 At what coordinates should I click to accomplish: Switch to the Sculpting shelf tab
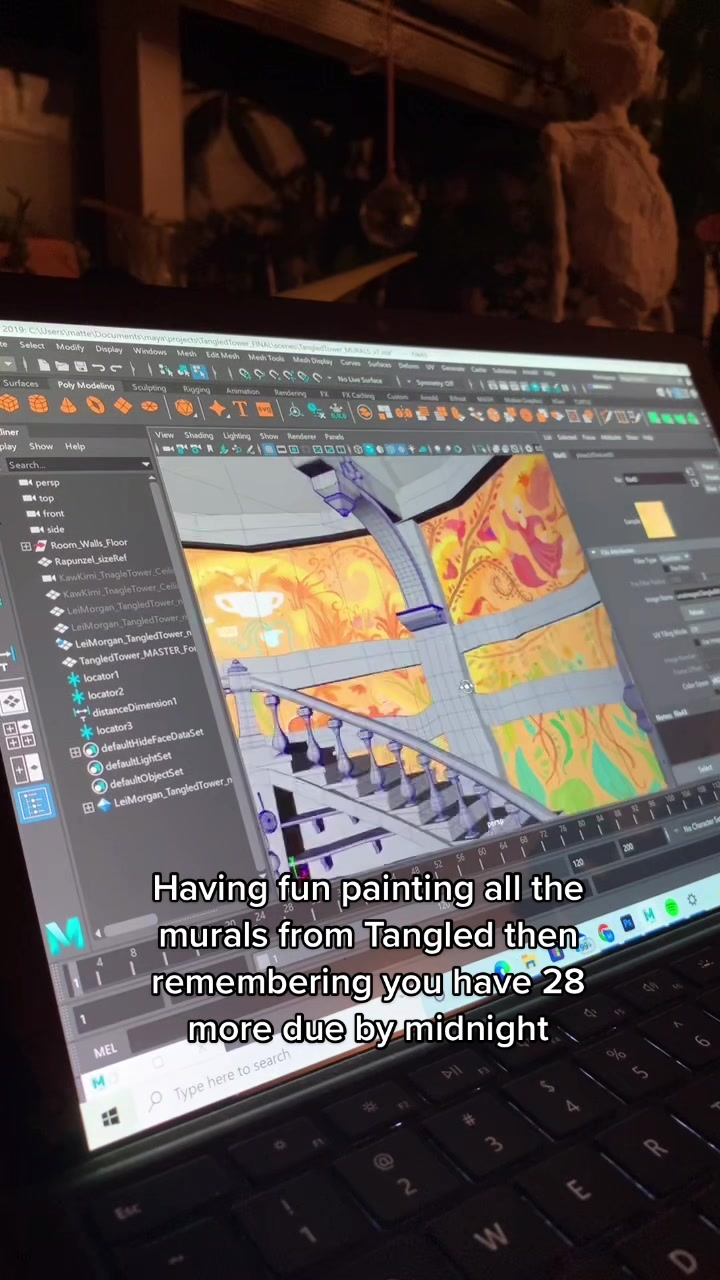(149, 388)
